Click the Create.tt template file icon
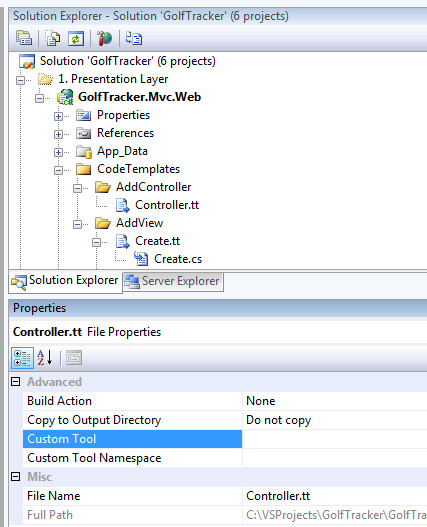 [122, 241]
